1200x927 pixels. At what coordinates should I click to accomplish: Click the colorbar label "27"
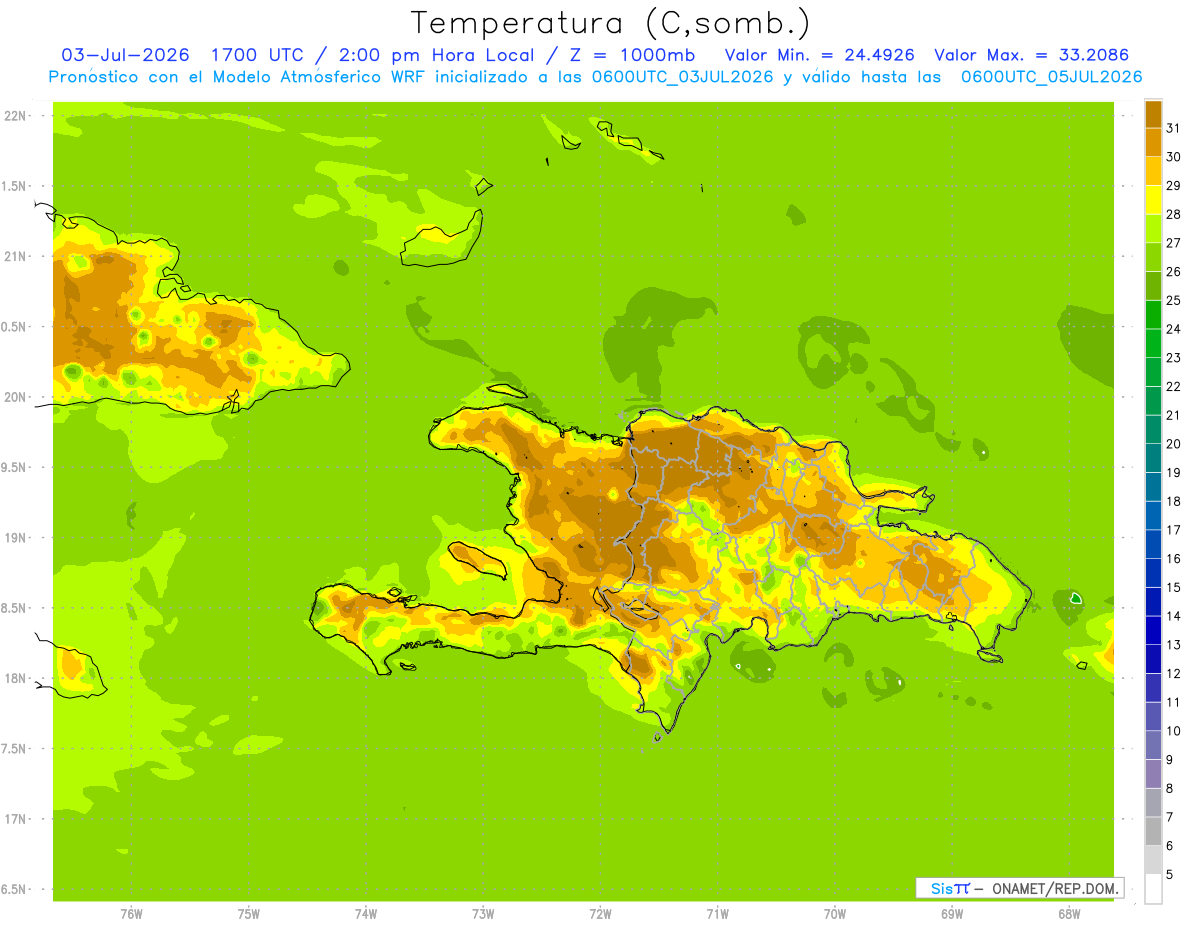[1173, 243]
